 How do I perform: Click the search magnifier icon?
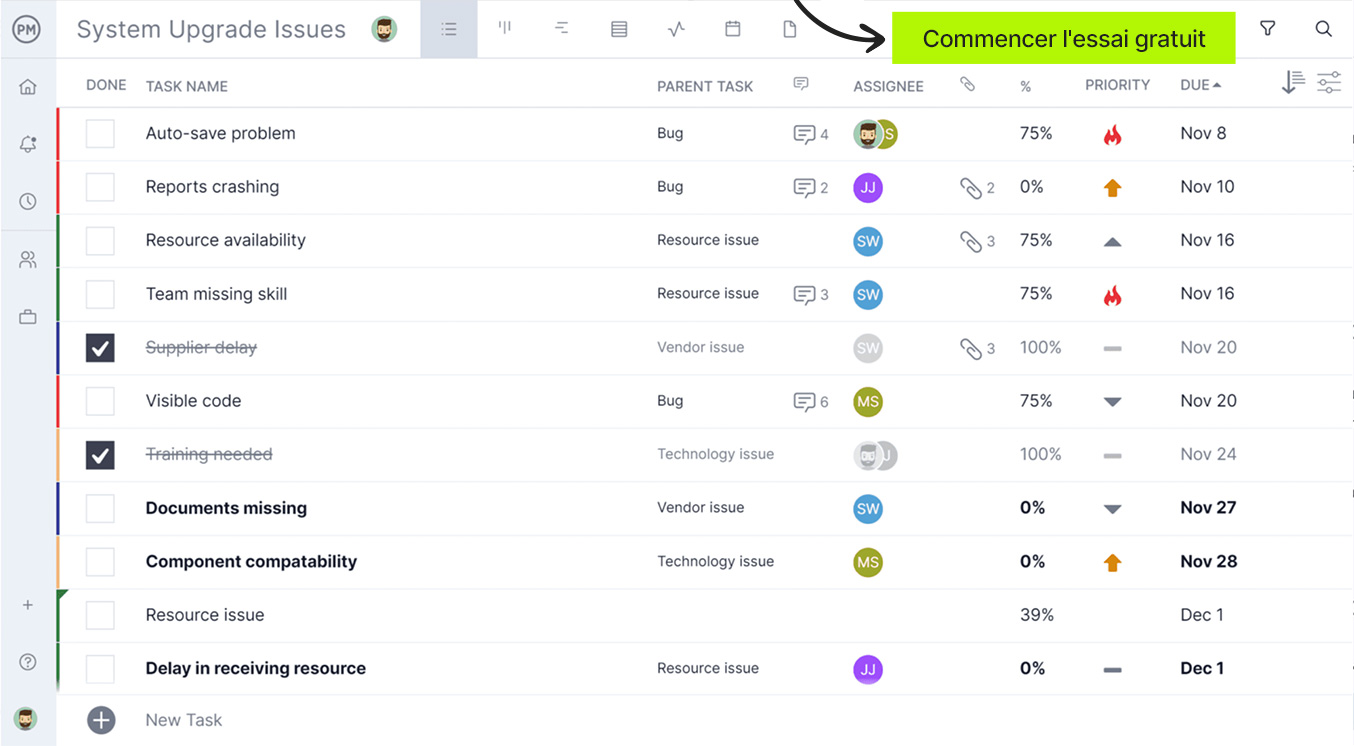pyautogui.click(x=1323, y=29)
